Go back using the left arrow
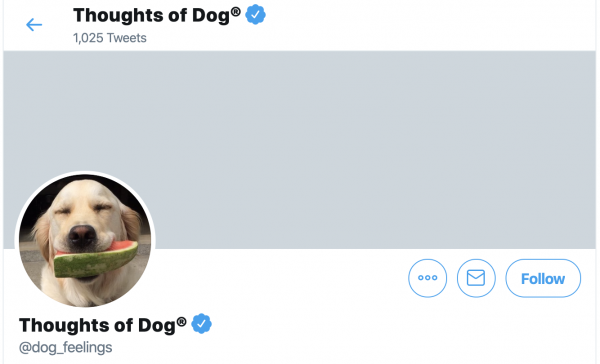 pos(34,25)
